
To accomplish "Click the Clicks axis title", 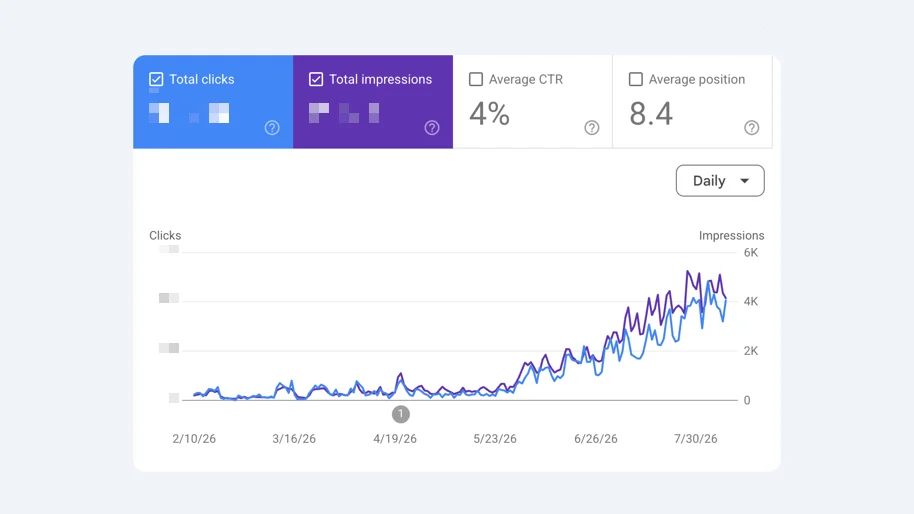I will [165, 235].
